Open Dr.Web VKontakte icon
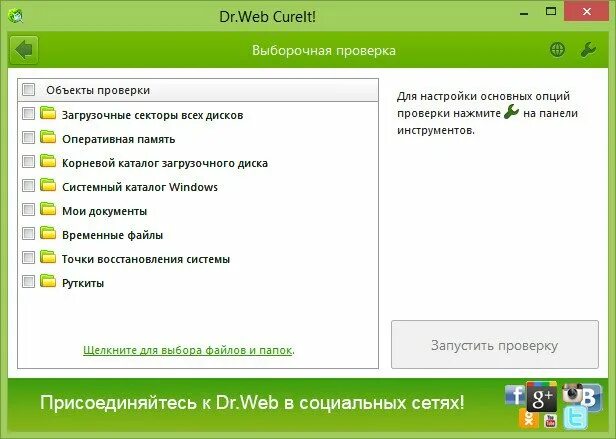 coord(591,398)
